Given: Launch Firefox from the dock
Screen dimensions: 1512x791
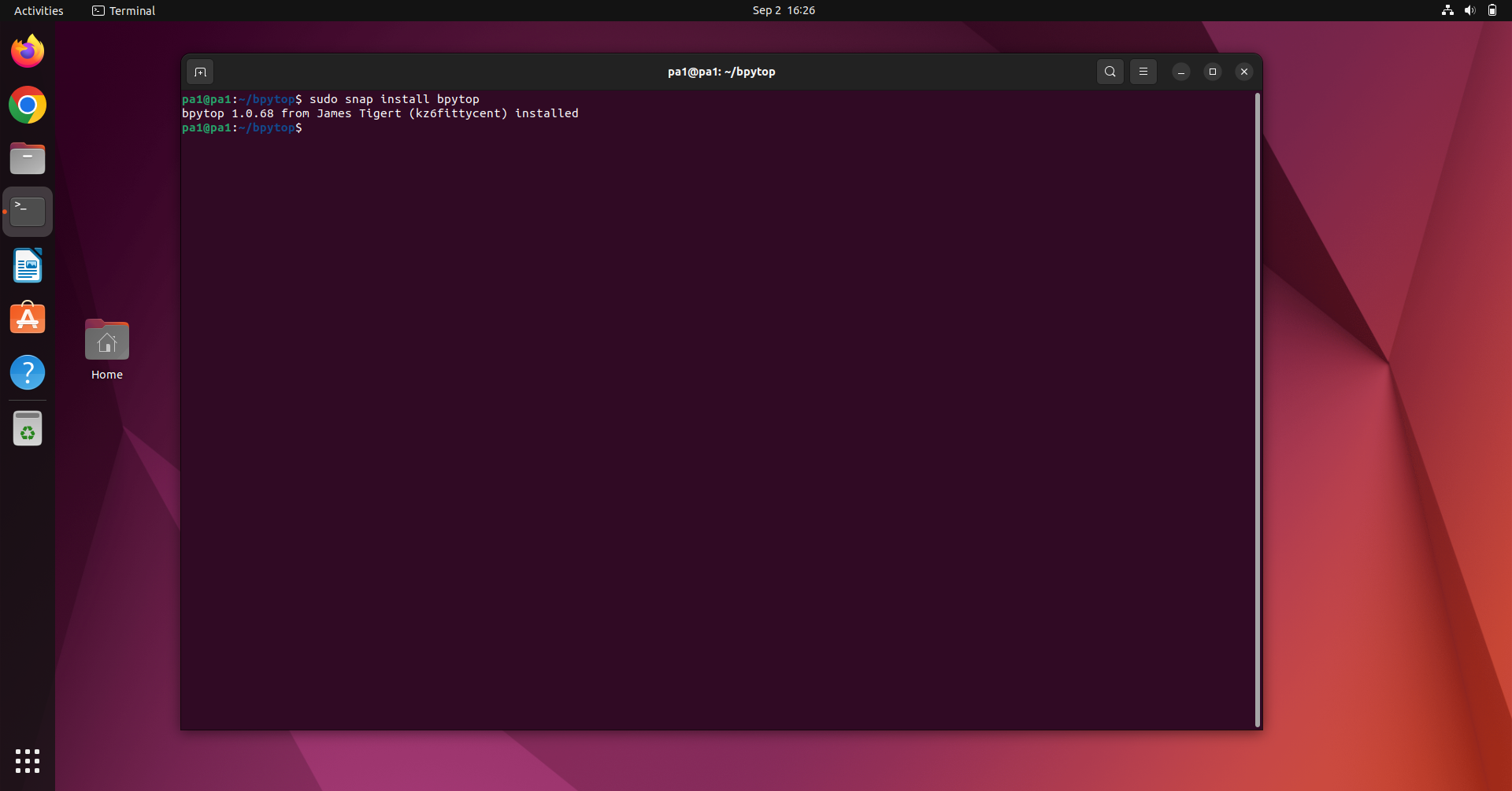Looking at the screenshot, I should 27,50.
